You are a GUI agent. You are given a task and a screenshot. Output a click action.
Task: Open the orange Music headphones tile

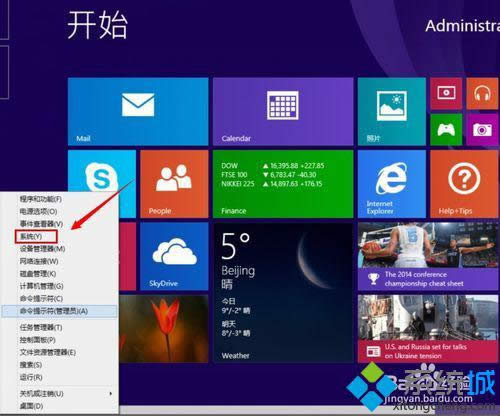tap(482, 93)
